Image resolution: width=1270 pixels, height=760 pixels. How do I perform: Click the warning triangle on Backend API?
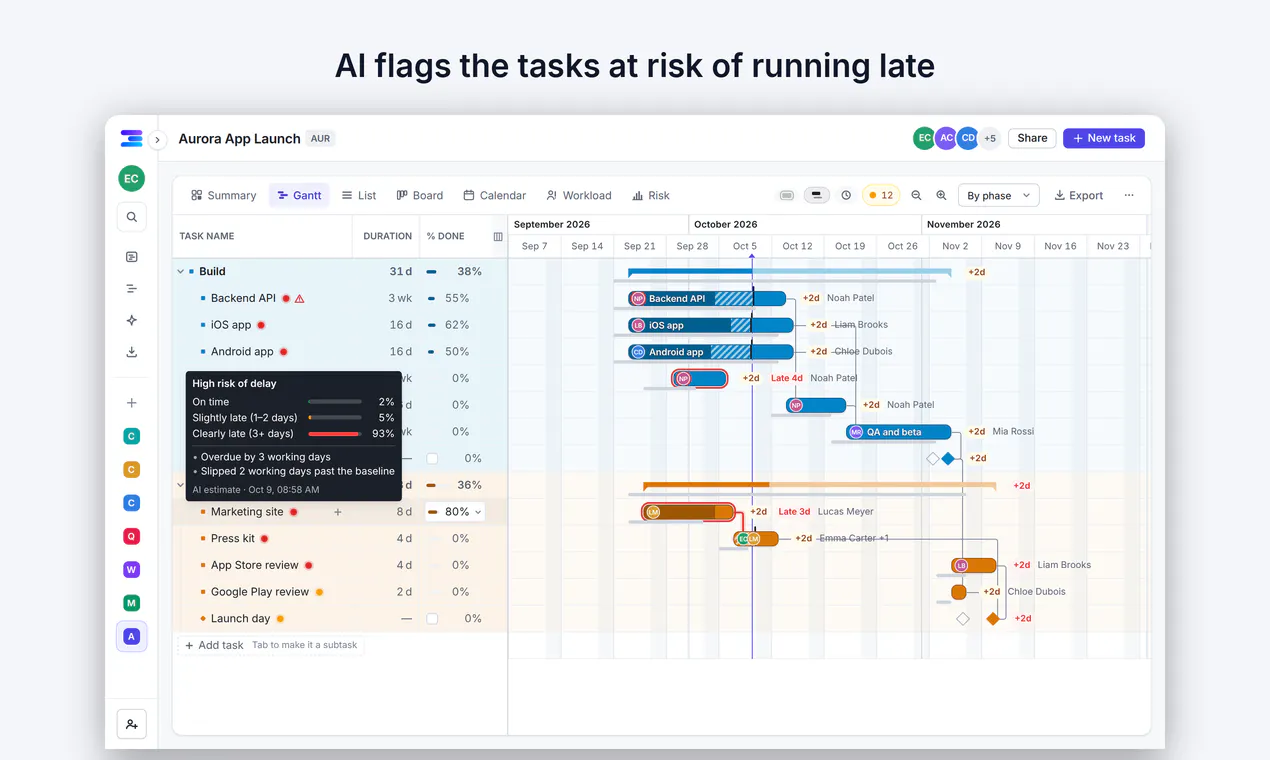(300, 299)
